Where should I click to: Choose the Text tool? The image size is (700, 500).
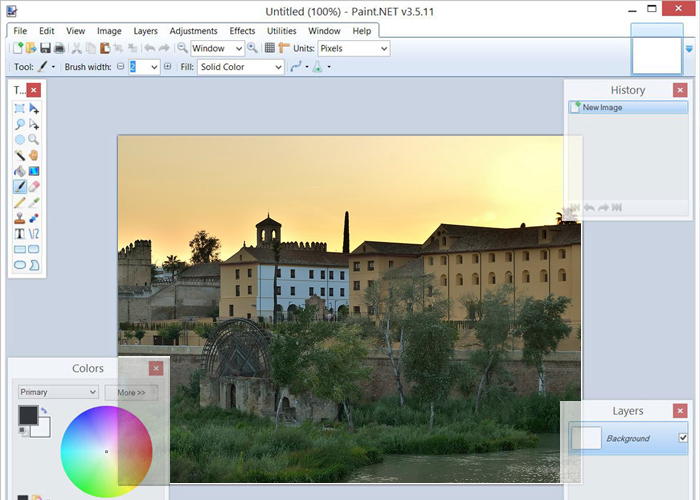coord(20,233)
